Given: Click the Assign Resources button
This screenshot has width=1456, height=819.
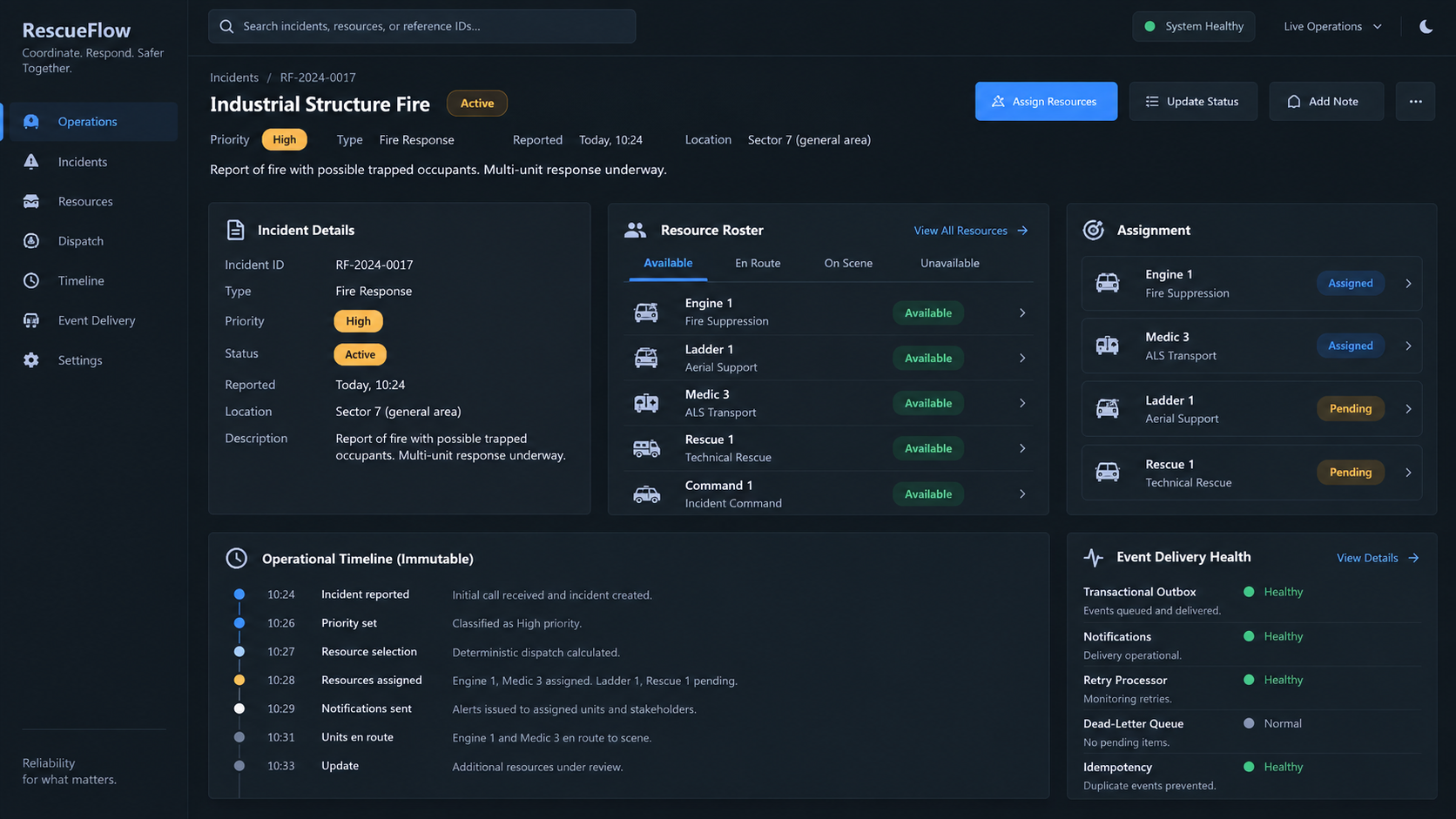Looking at the screenshot, I should (x=1046, y=102).
